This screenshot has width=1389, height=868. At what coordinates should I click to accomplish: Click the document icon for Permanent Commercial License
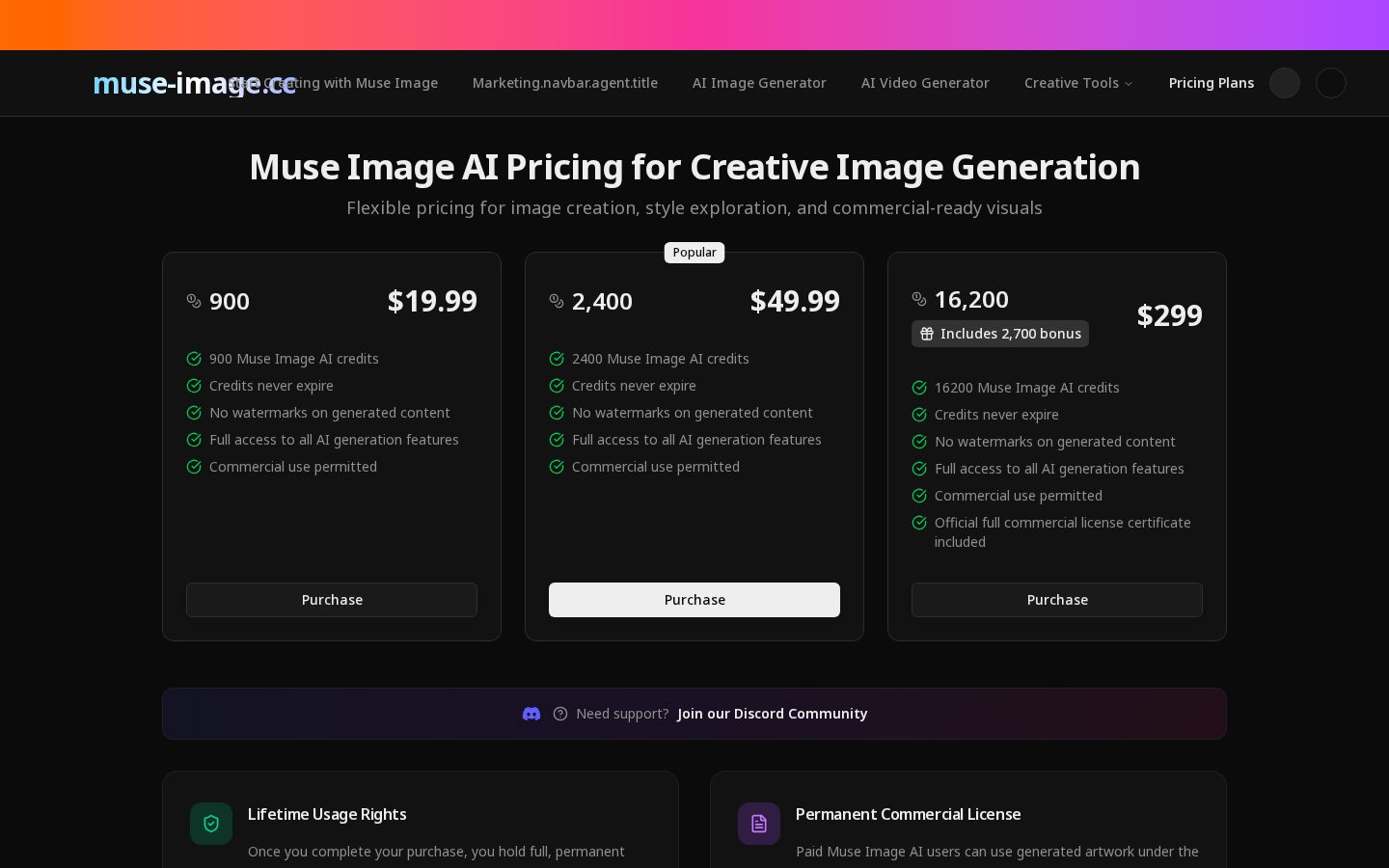click(759, 824)
